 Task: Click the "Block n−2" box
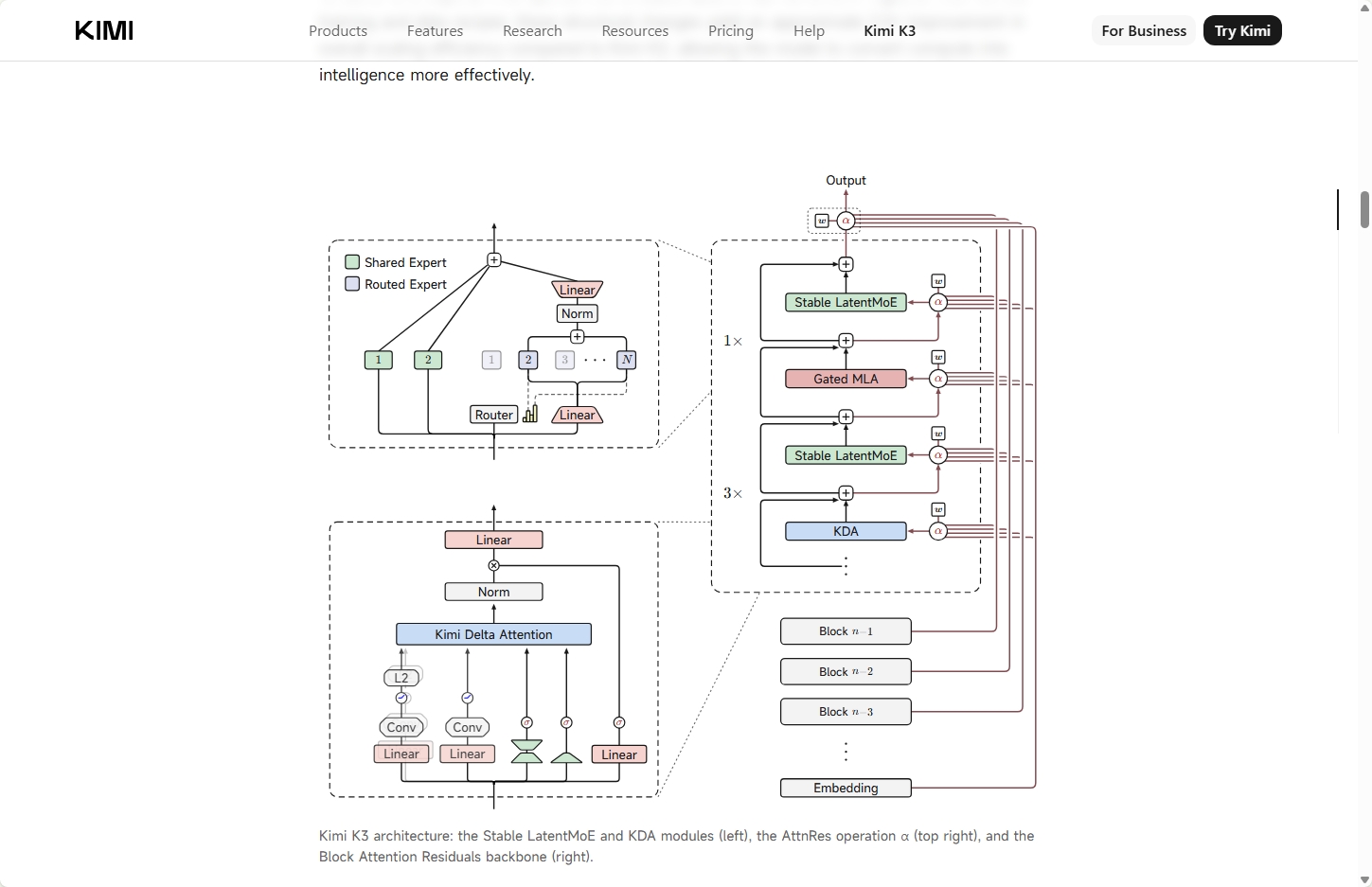(846, 671)
